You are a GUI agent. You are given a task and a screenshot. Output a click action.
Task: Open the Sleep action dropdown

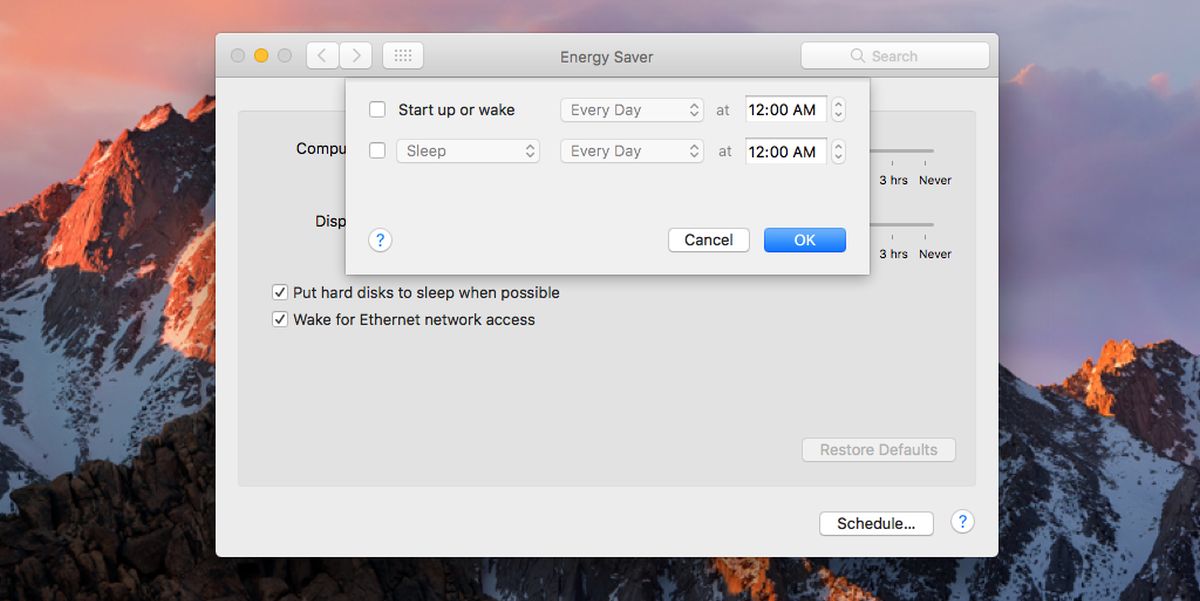pyautogui.click(x=468, y=151)
